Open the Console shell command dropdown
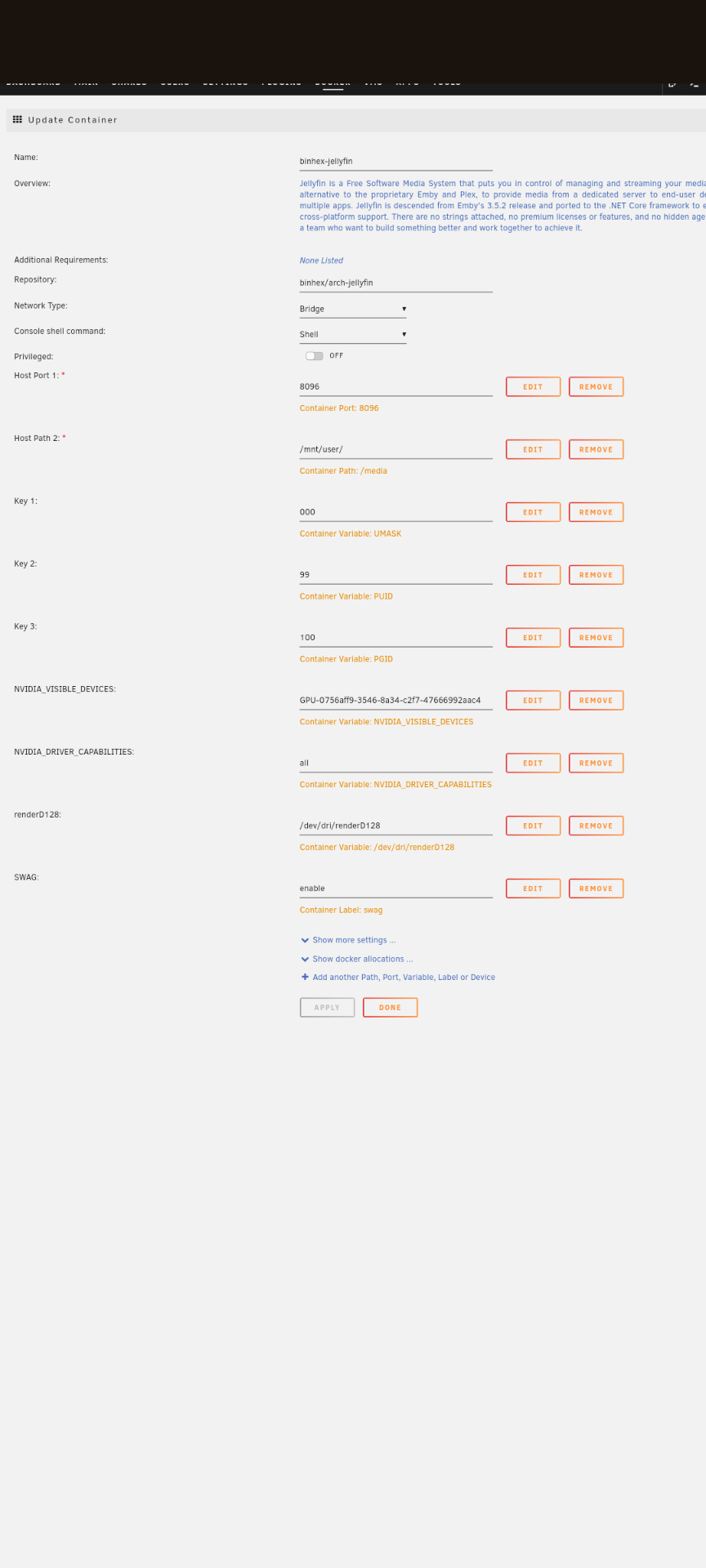The width and height of the screenshot is (706, 1568). (352, 334)
